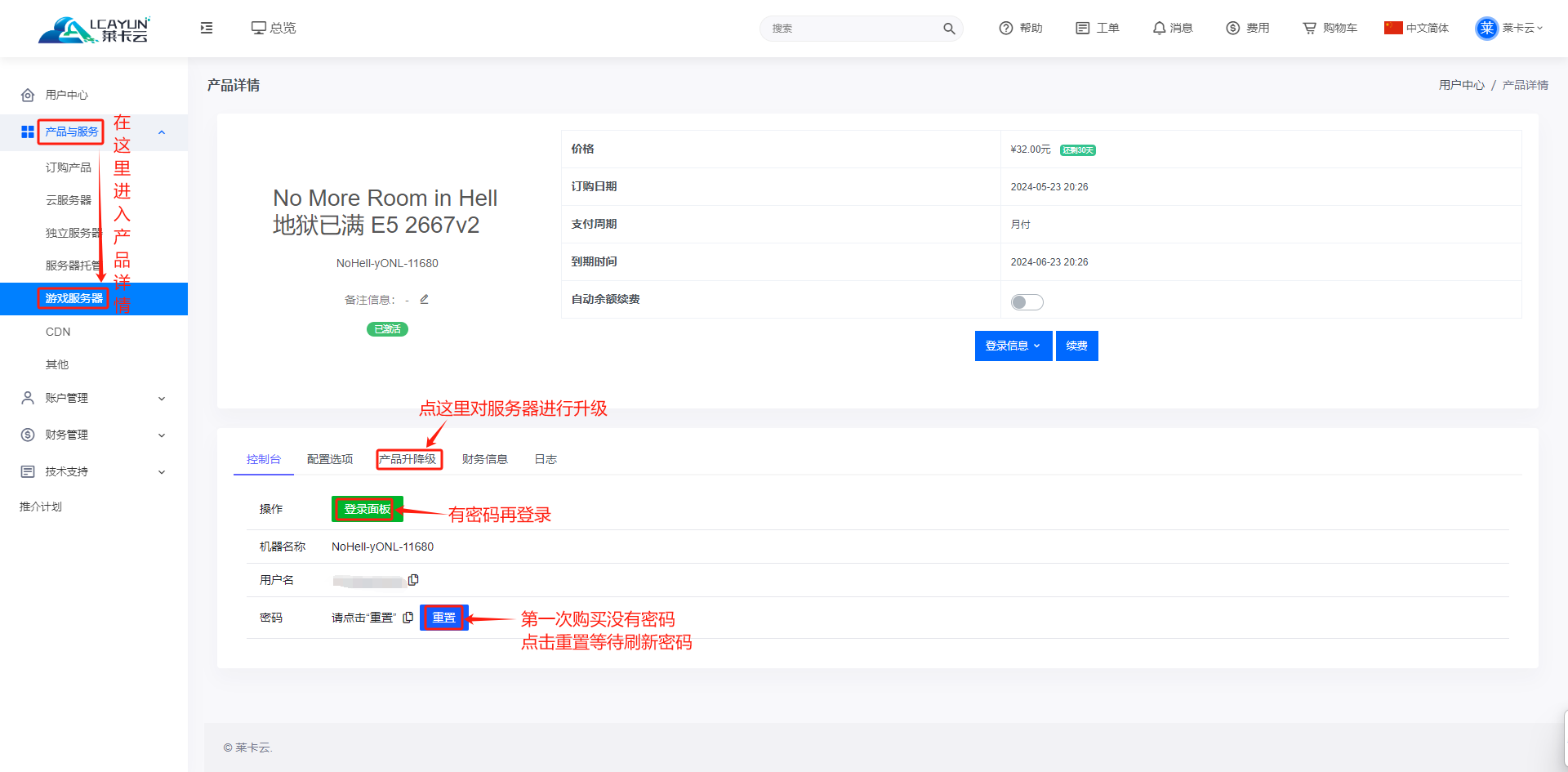Click the green 登录面板 button
Image resolution: width=1568 pixels, height=772 pixels.
coord(367,509)
